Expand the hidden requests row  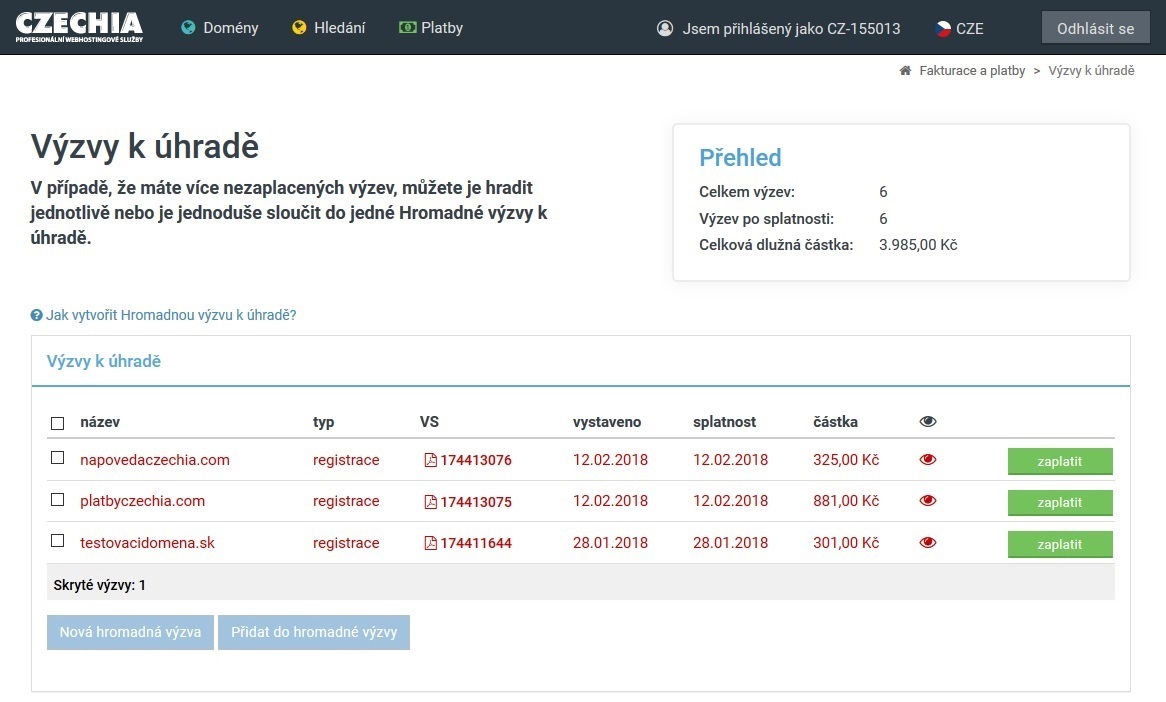coord(100,585)
